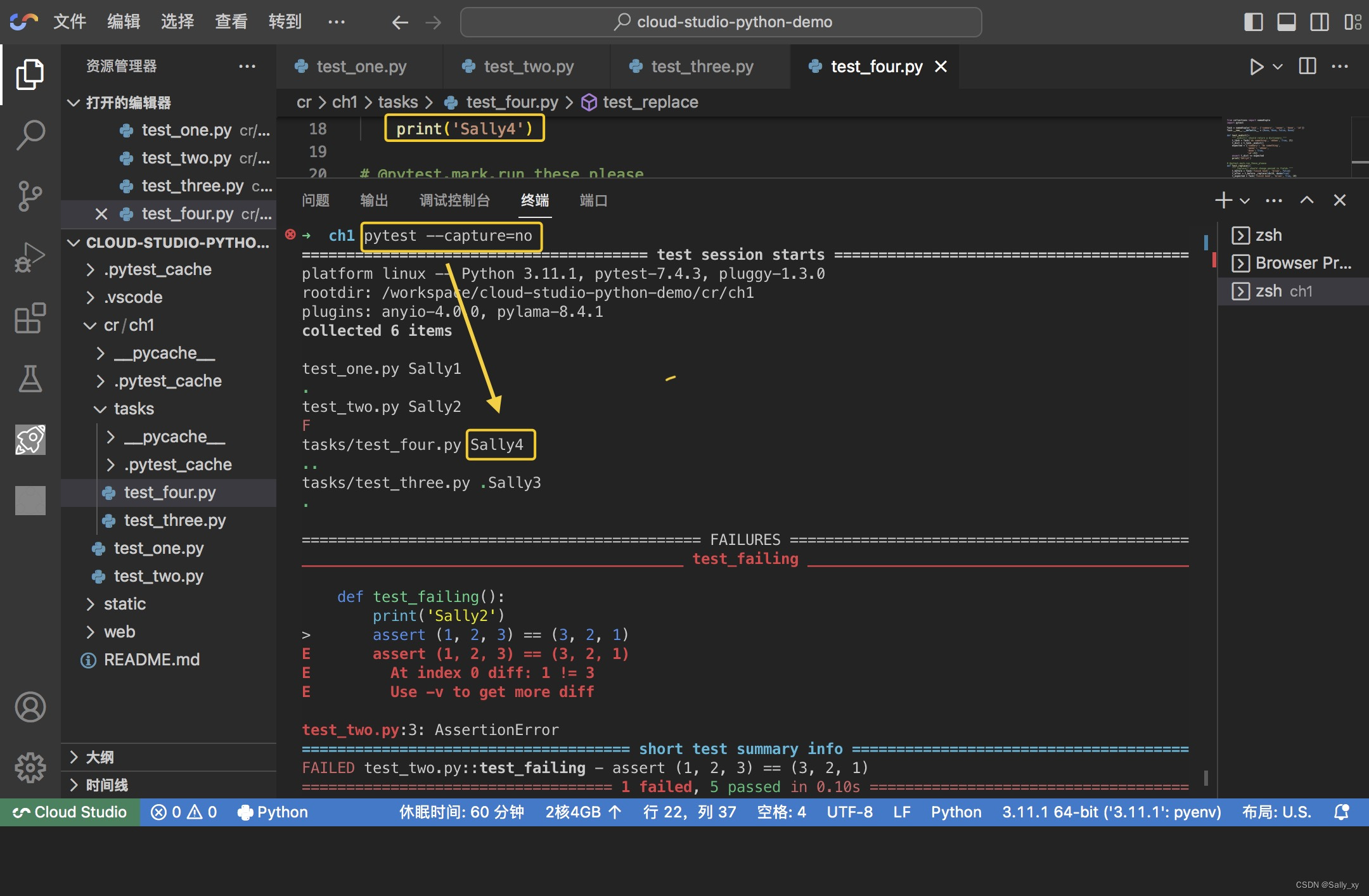Click the Cloud Studio logo
This screenshot has width=1369, height=896.
coord(23,22)
